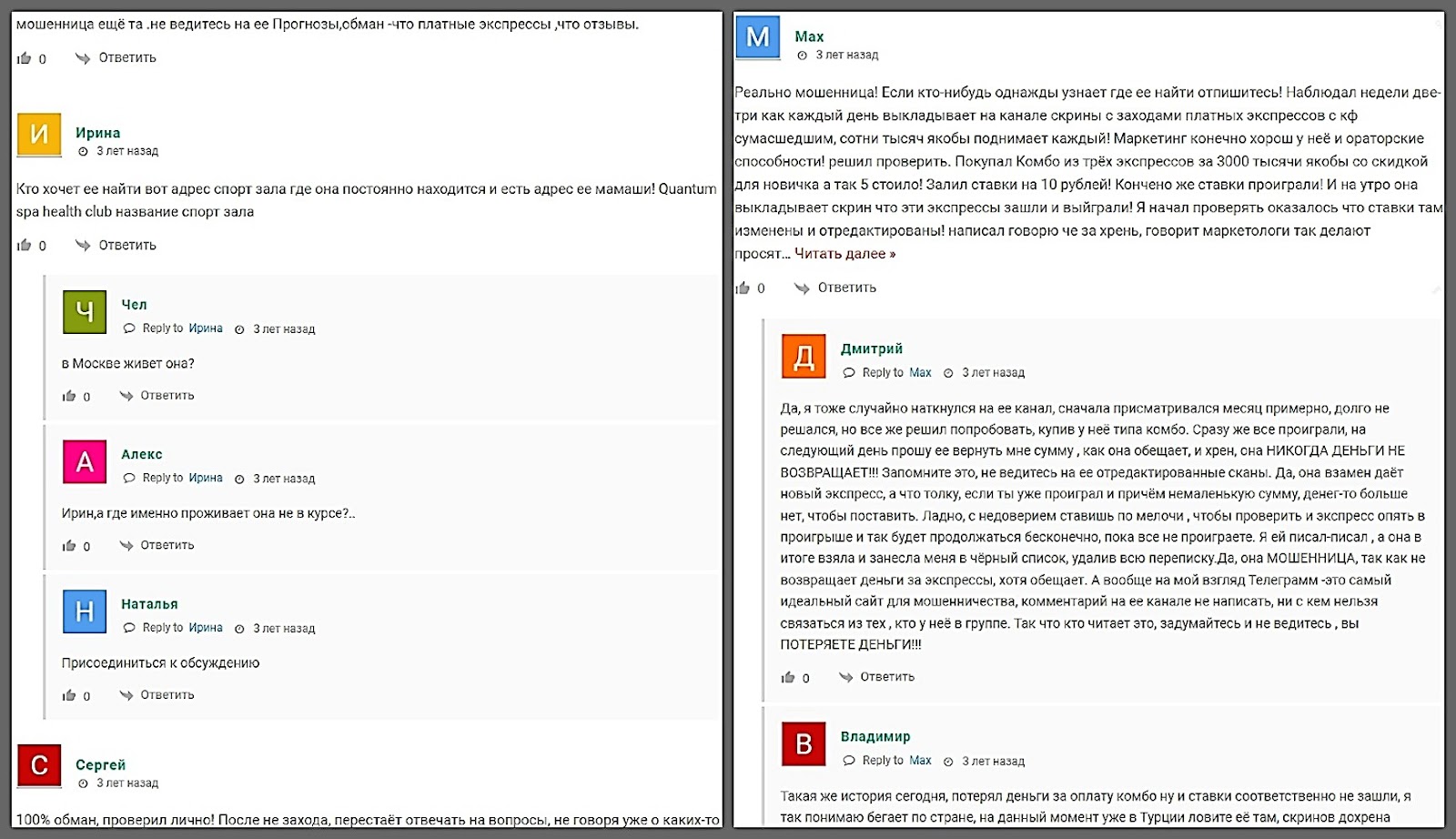Click the username Наталья
The height and width of the screenshot is (839, 1456).
149,604
